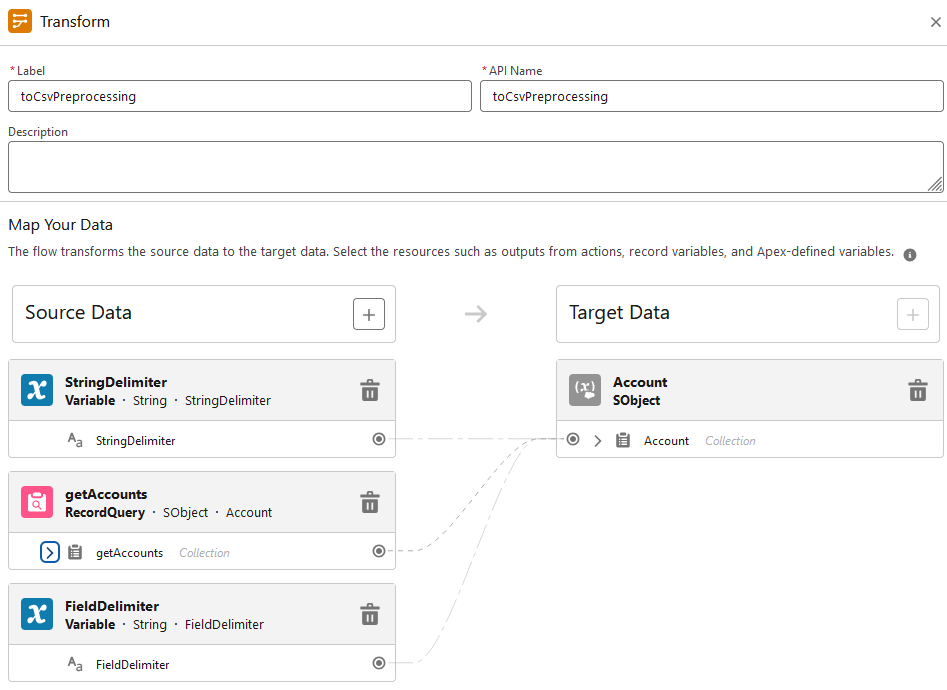
Task: Delete the Account target resource
Action: pyautogui.click(x=917, y=390)
